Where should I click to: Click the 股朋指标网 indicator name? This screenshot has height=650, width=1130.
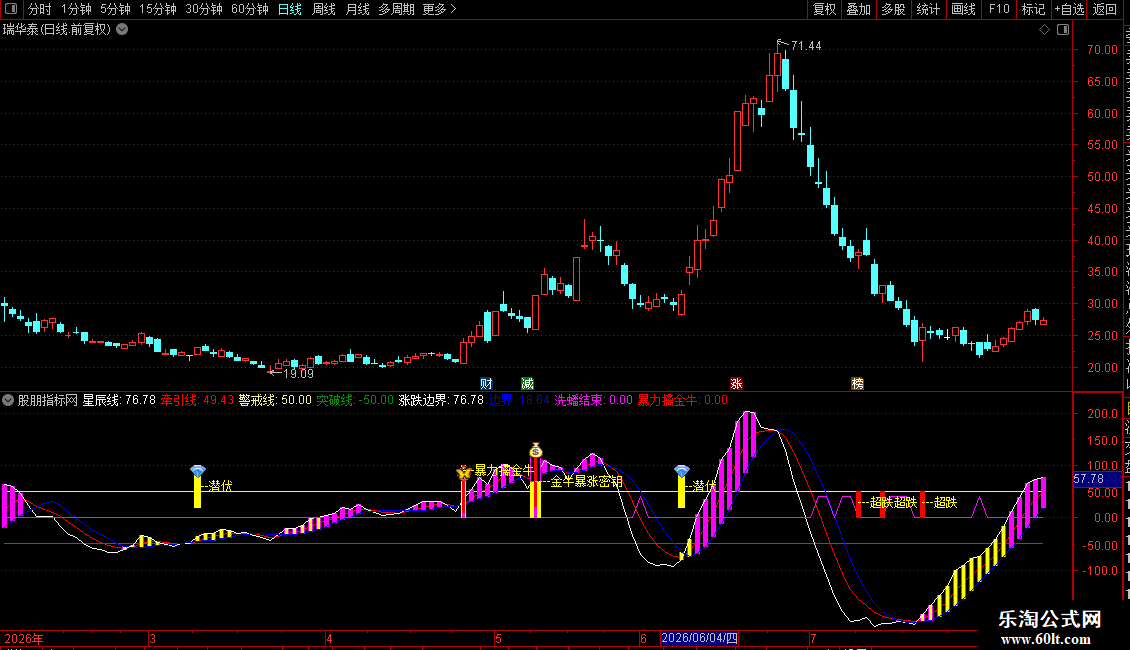(x=48, y=400)
